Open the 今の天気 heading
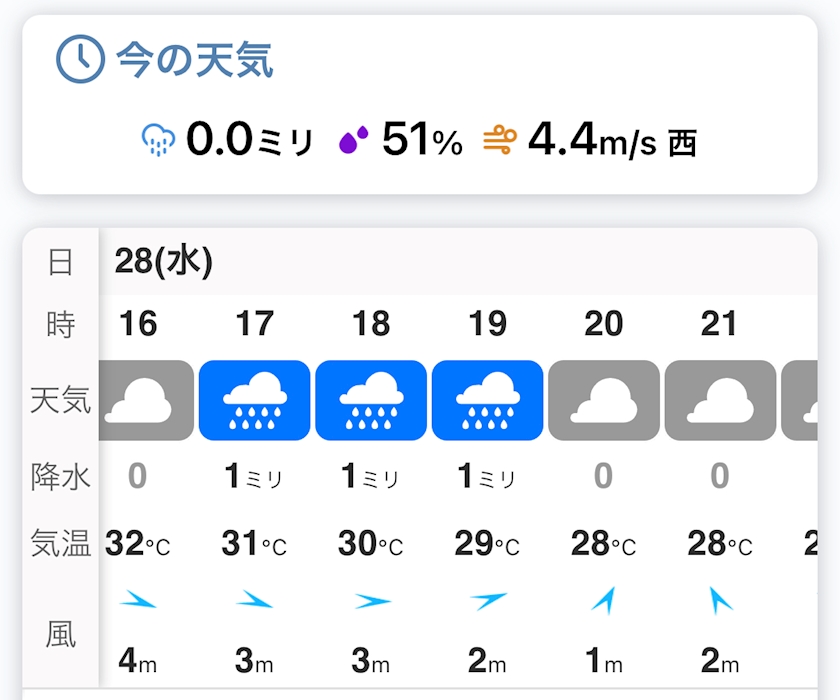 [195, 61]
